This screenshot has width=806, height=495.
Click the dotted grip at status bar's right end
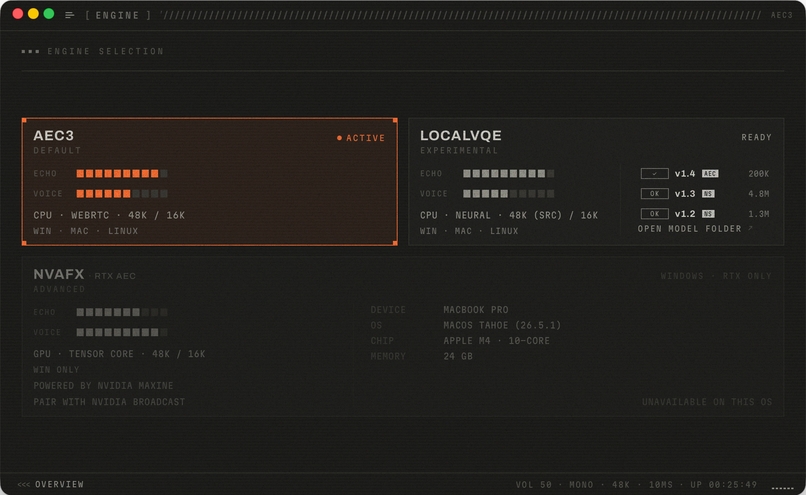pyautogui.click(x=782, y=488)
